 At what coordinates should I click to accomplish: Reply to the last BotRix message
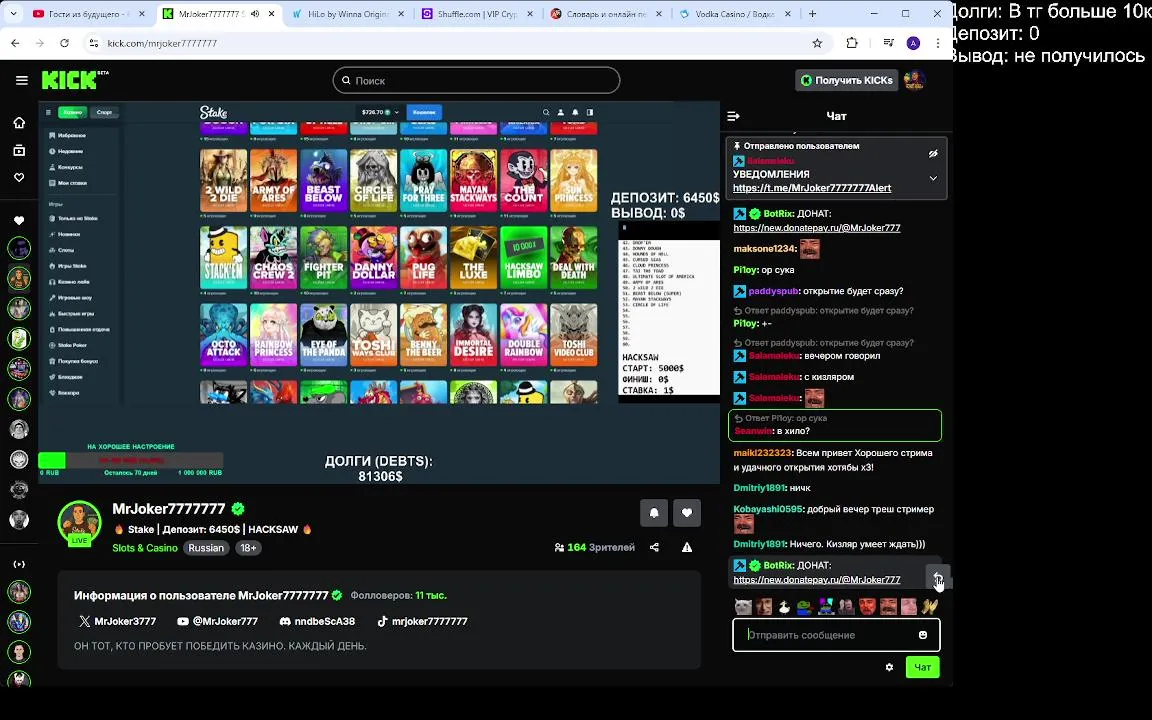pyautogui.click(x=937, y=575)
